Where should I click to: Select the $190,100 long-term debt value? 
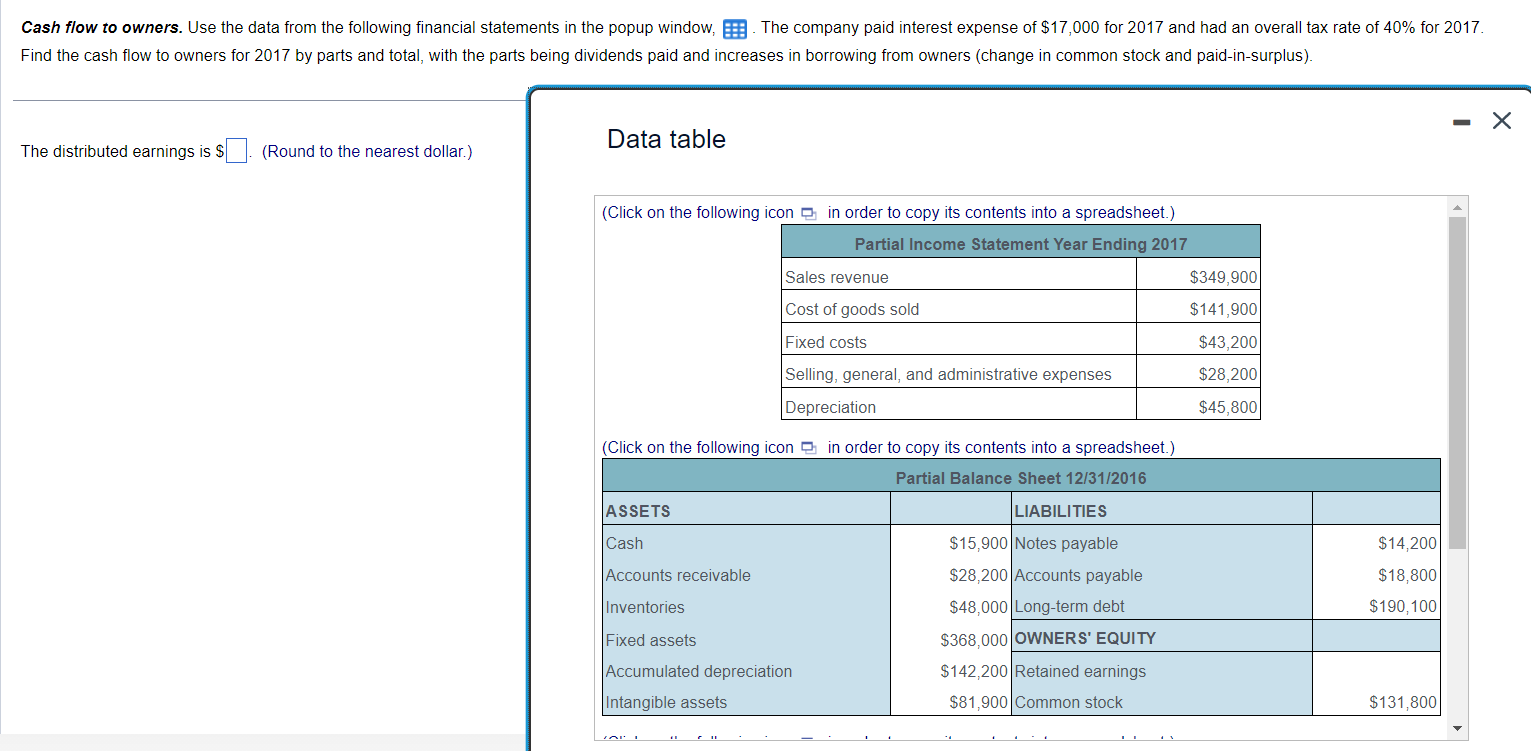(x=1403, y=606)
